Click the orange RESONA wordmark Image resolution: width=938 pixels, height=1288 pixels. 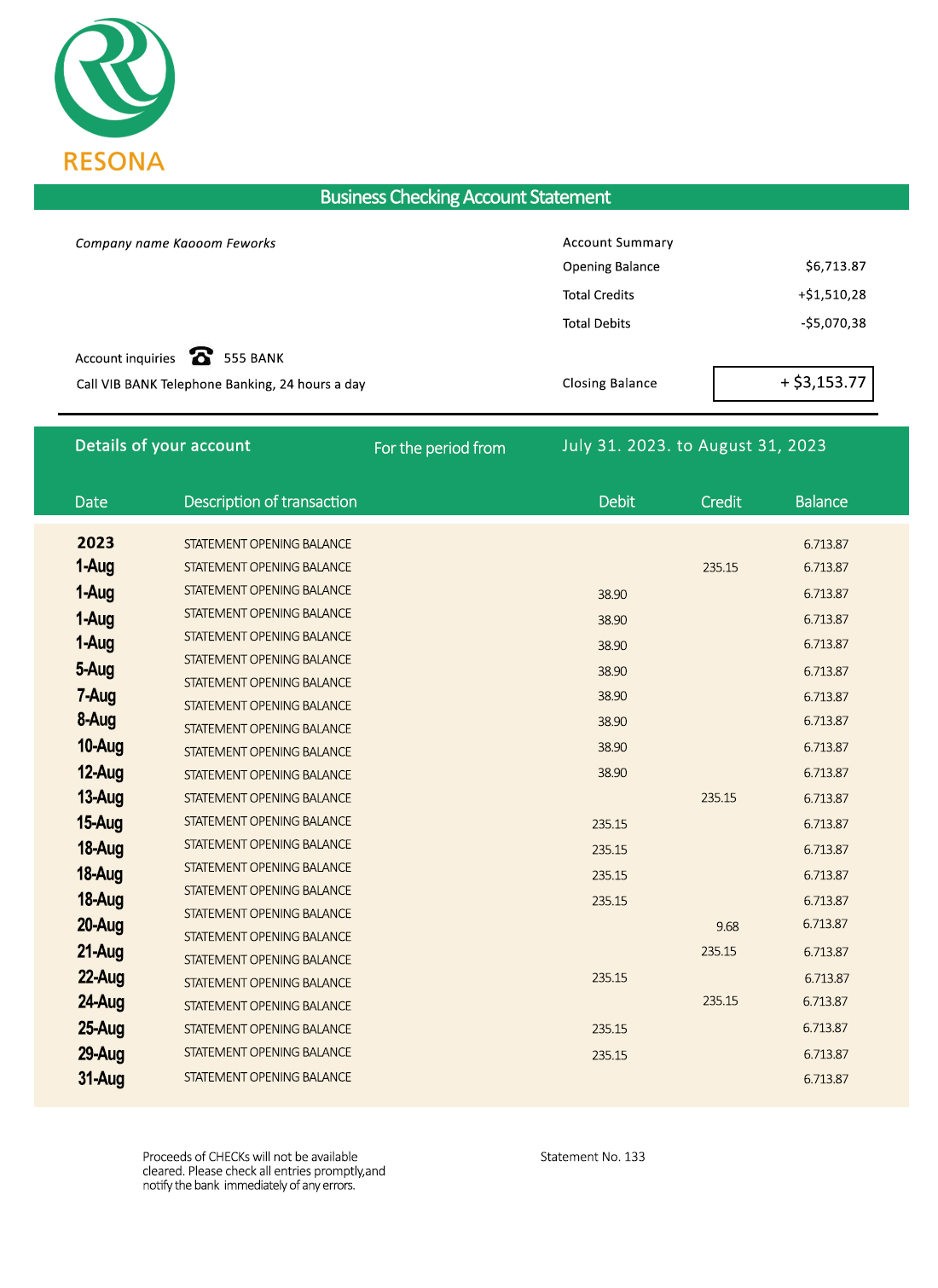coord(114,162)
